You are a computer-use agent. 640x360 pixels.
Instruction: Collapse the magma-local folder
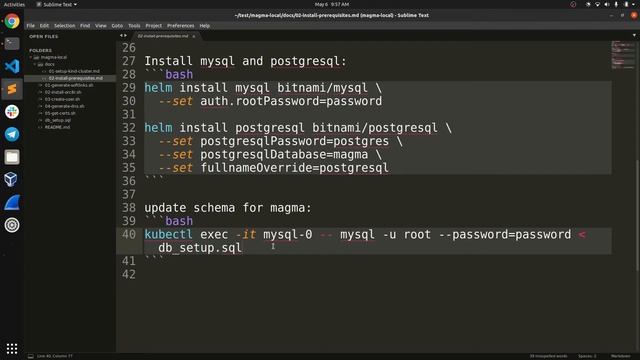point(31,58)
